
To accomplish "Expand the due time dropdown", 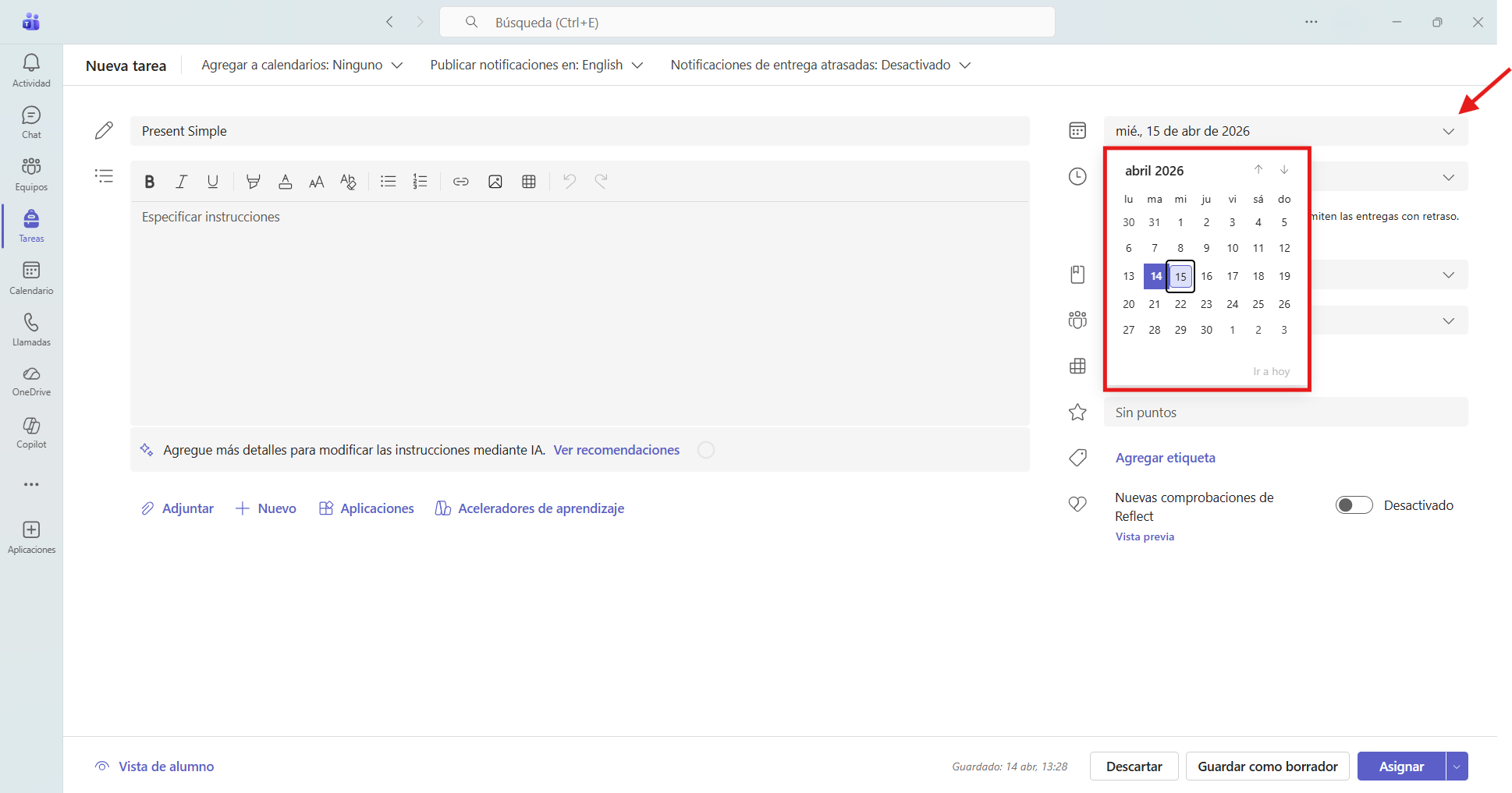I will [x=1448, y=177].
